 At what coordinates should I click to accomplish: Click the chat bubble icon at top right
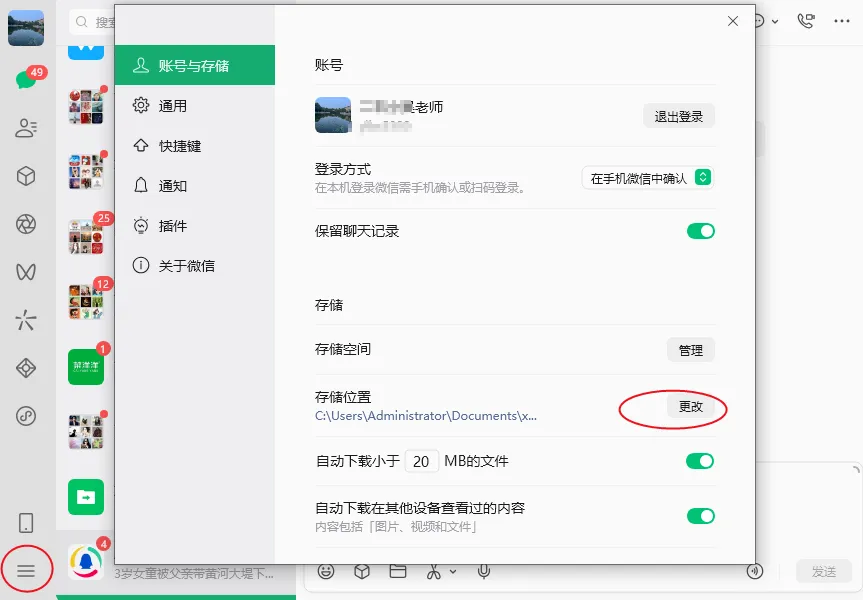pyautogui.click(x=760, y=21)
